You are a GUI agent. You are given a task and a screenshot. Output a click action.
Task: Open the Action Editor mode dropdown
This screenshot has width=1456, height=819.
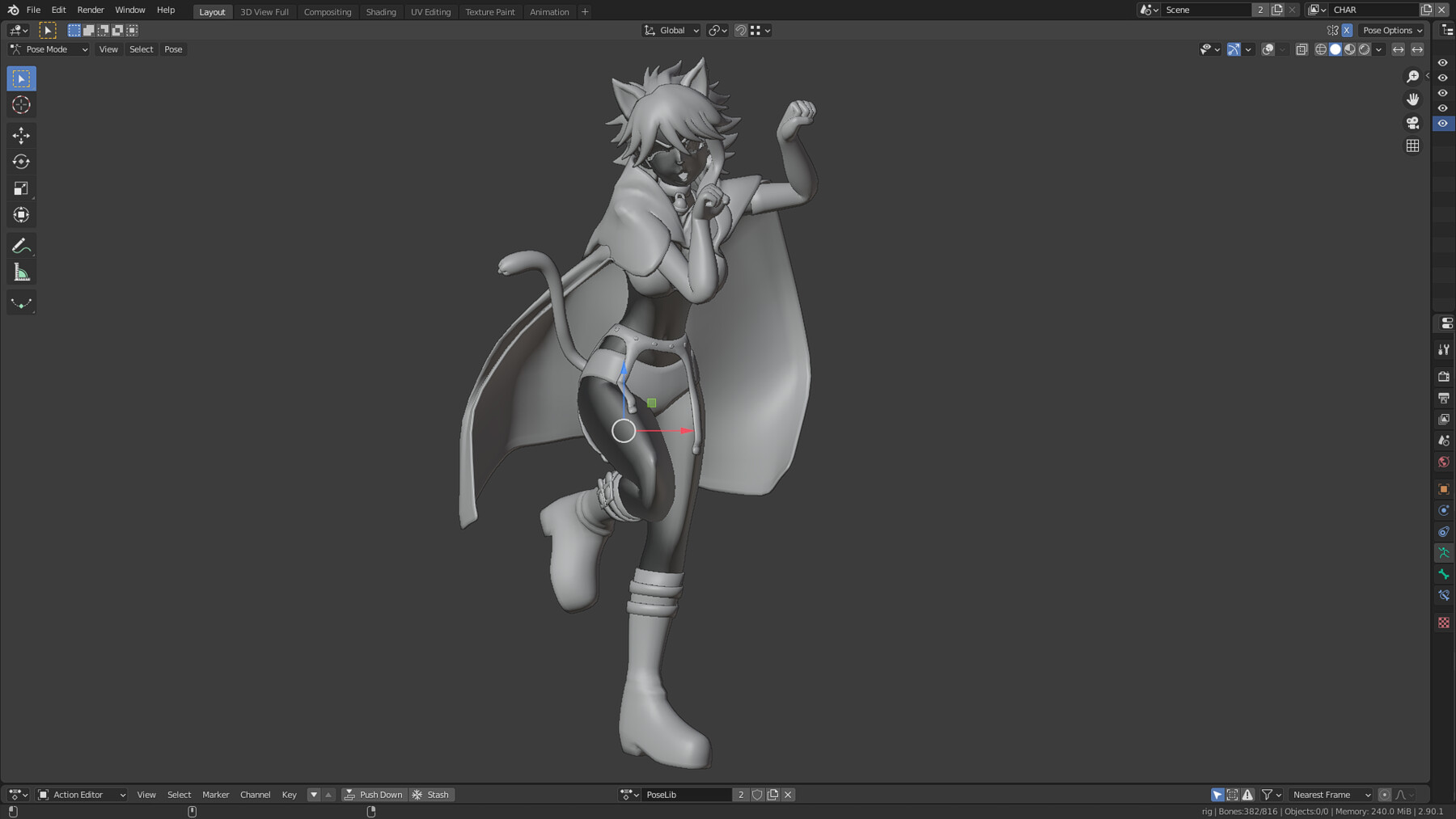click(82, 795)
